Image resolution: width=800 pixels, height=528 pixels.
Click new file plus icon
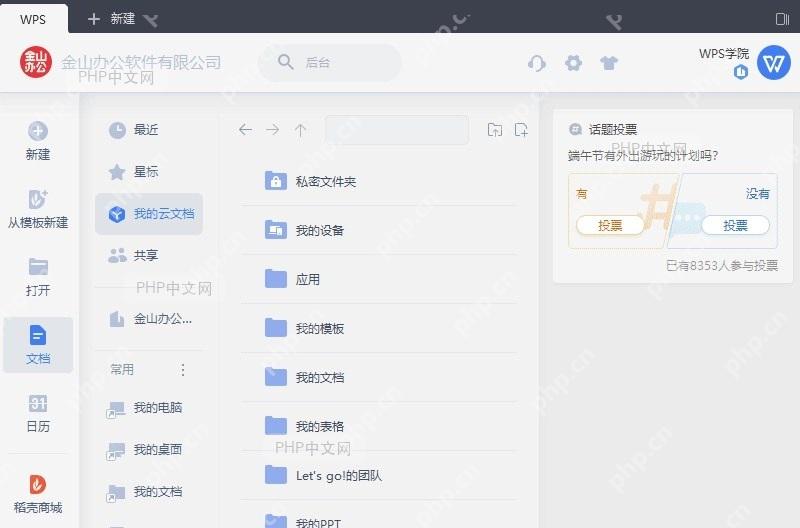click(x=521, y=130)
